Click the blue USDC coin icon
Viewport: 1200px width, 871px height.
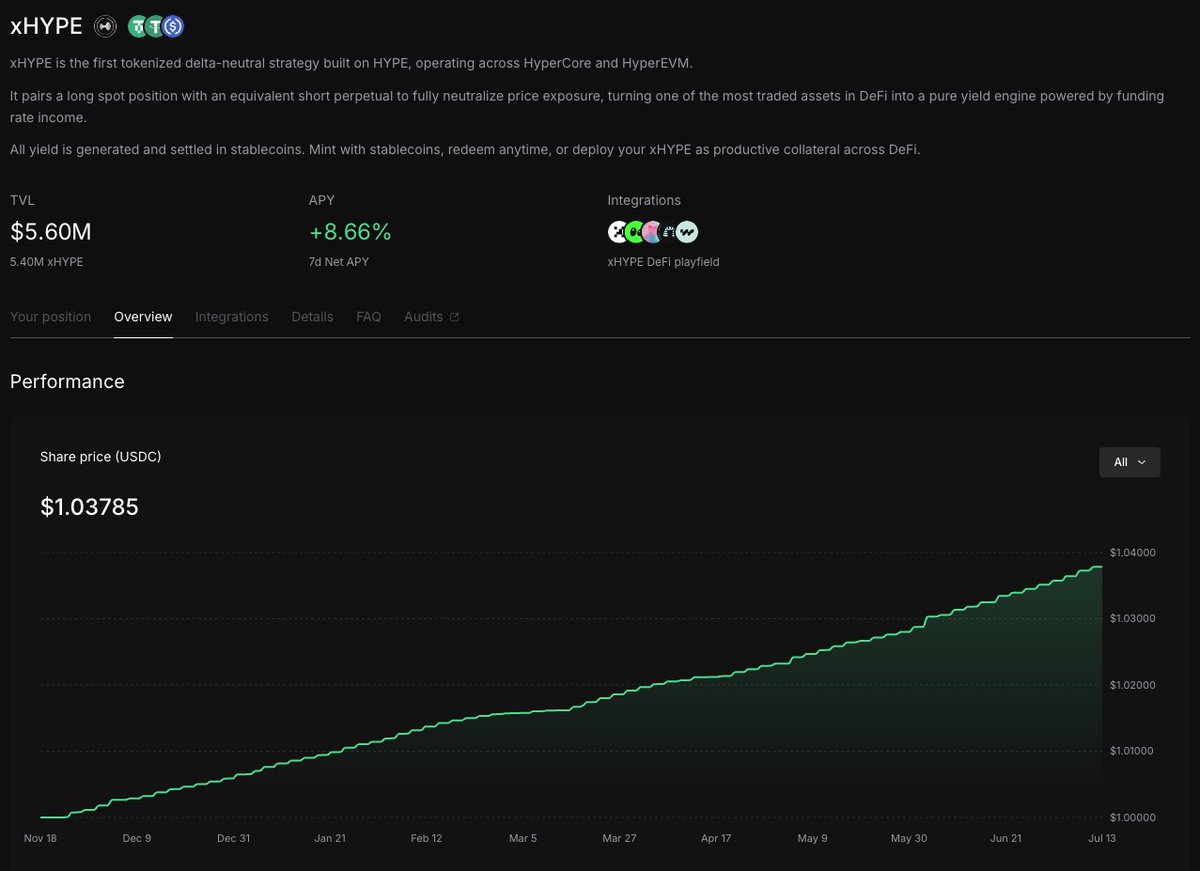tap(173, 27)
